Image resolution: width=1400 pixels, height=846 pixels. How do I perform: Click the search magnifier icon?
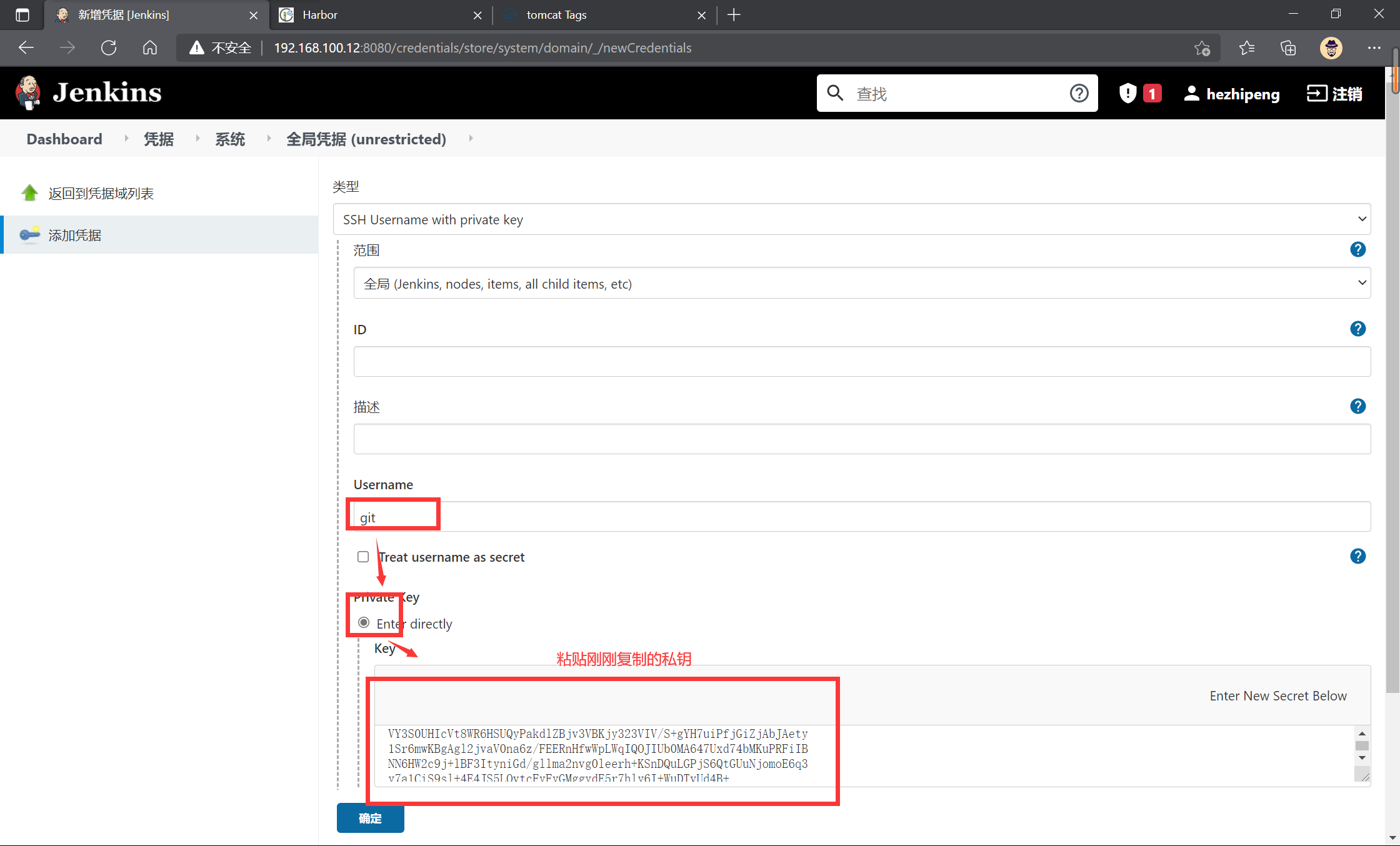coord(836,92)
